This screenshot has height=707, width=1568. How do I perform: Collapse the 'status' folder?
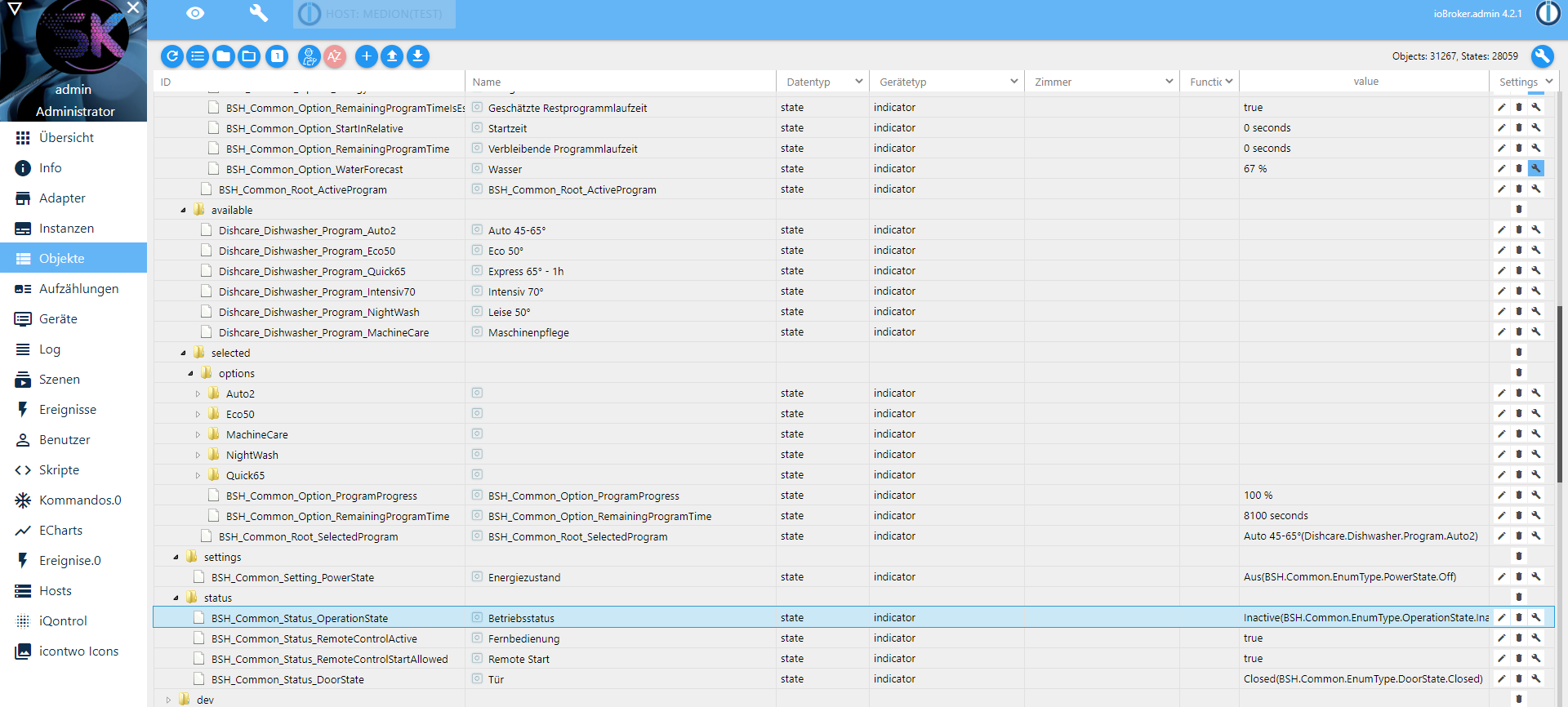pos(176,598)
